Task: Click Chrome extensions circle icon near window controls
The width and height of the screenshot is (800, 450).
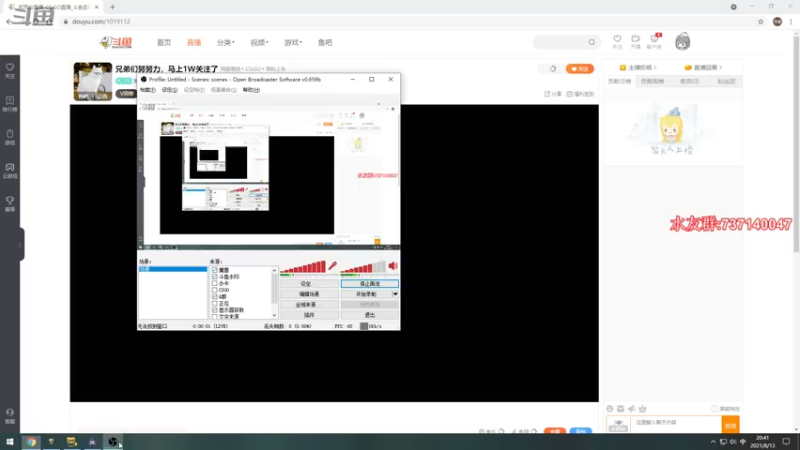Action: tap(734, 7)
